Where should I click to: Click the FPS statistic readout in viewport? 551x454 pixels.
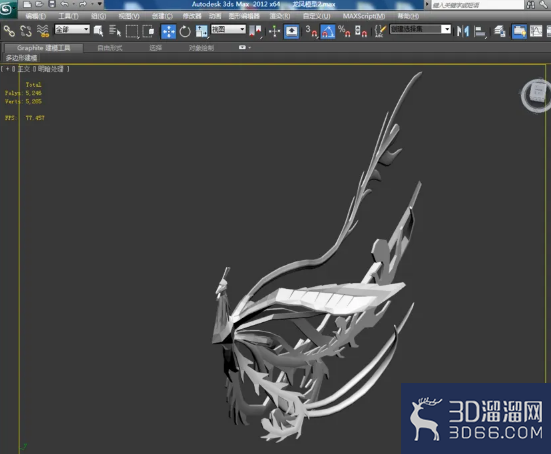point(25,118)
